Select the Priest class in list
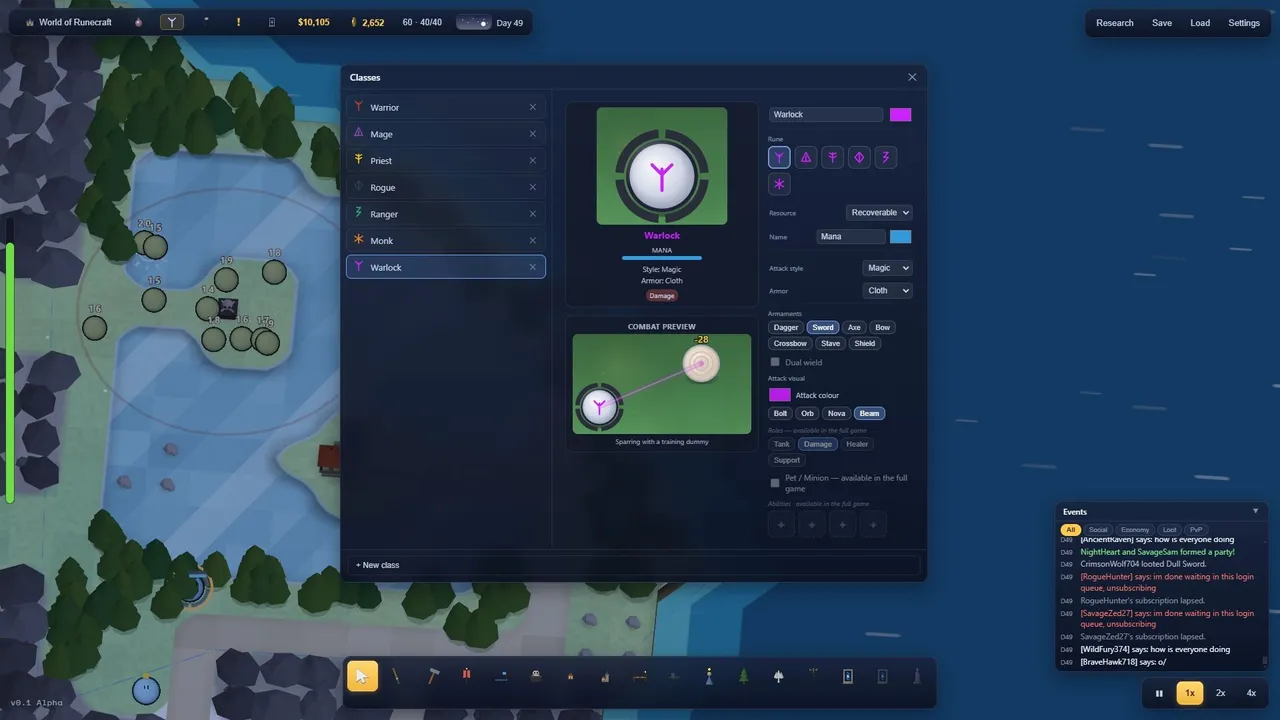The image size is (1280, 720). (x=446, y=160)
